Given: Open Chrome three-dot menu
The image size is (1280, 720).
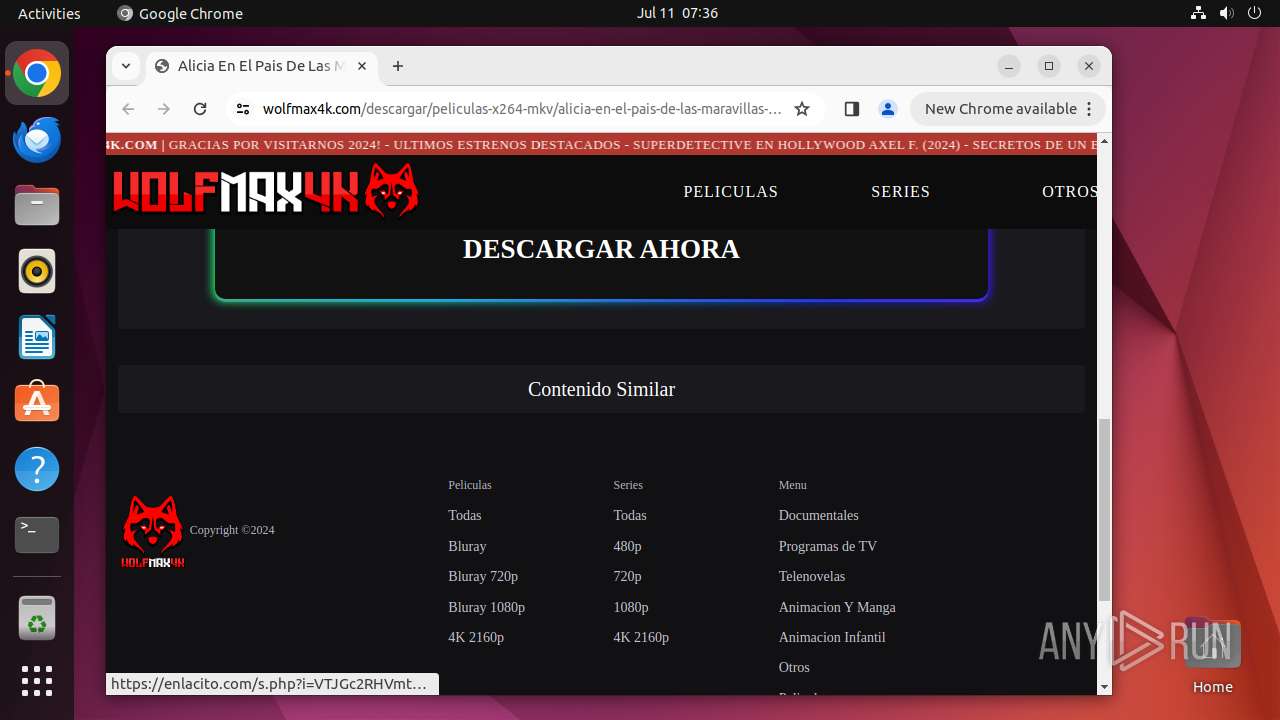Looking at the screenshot, I should 1090,109.
